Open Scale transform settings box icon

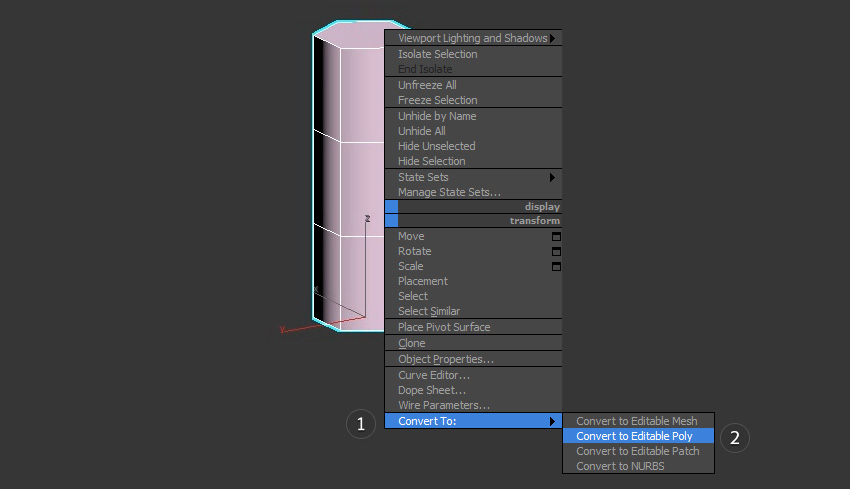556,267
